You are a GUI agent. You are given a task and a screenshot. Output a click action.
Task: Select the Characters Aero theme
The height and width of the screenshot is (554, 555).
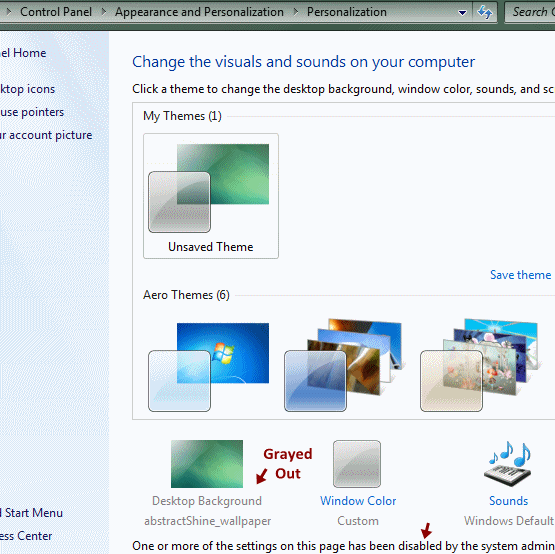click(x=480, y=365)
